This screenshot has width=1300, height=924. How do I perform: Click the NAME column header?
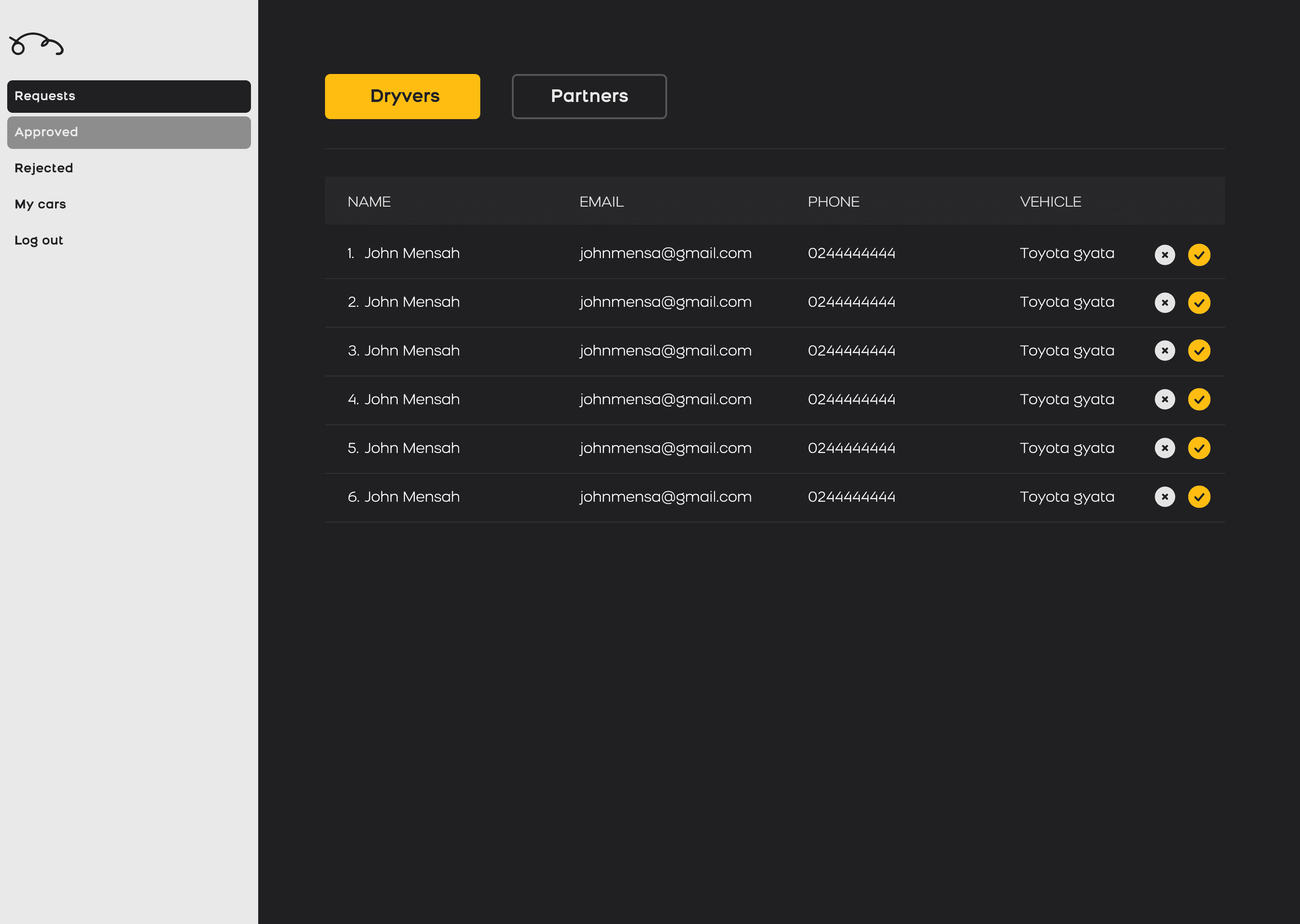(x=369, y=202)
